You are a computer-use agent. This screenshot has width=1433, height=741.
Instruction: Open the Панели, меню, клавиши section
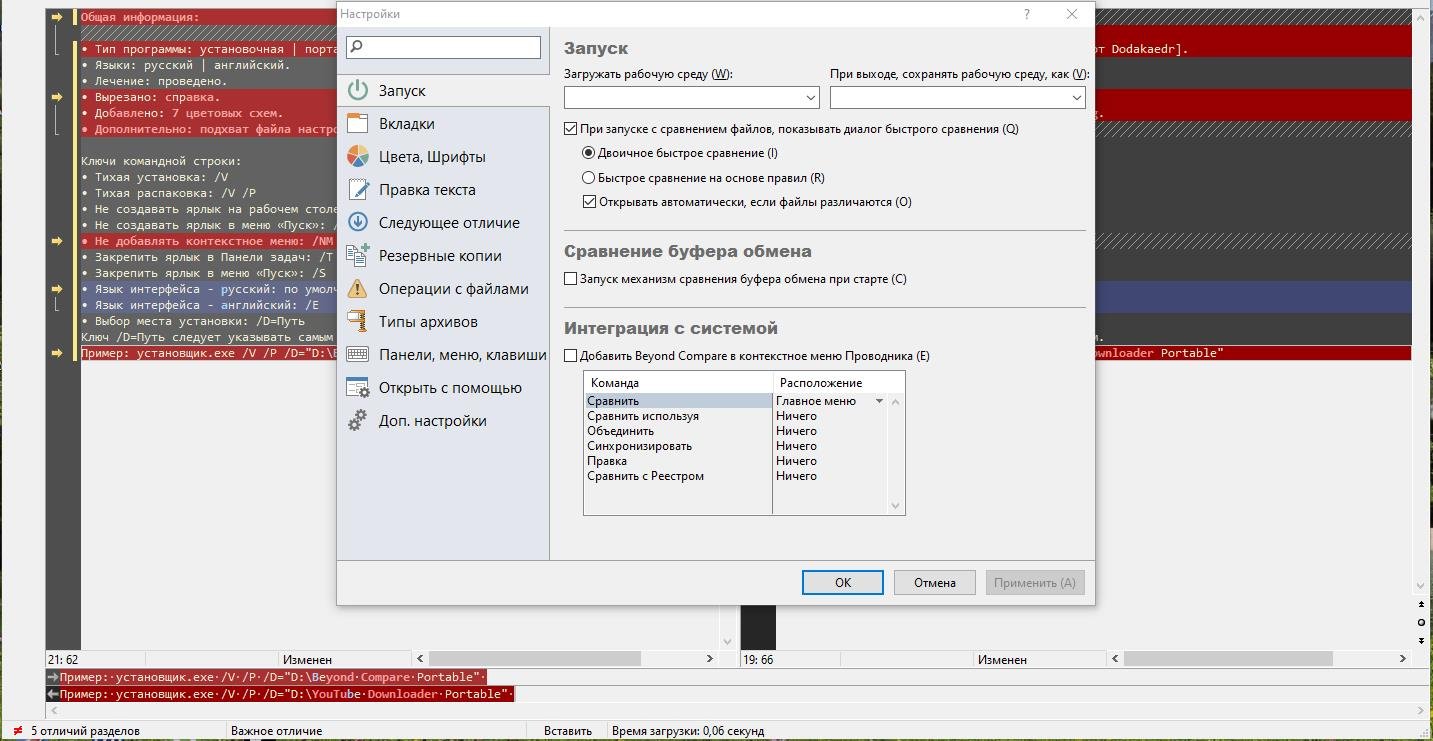point(462,354)
